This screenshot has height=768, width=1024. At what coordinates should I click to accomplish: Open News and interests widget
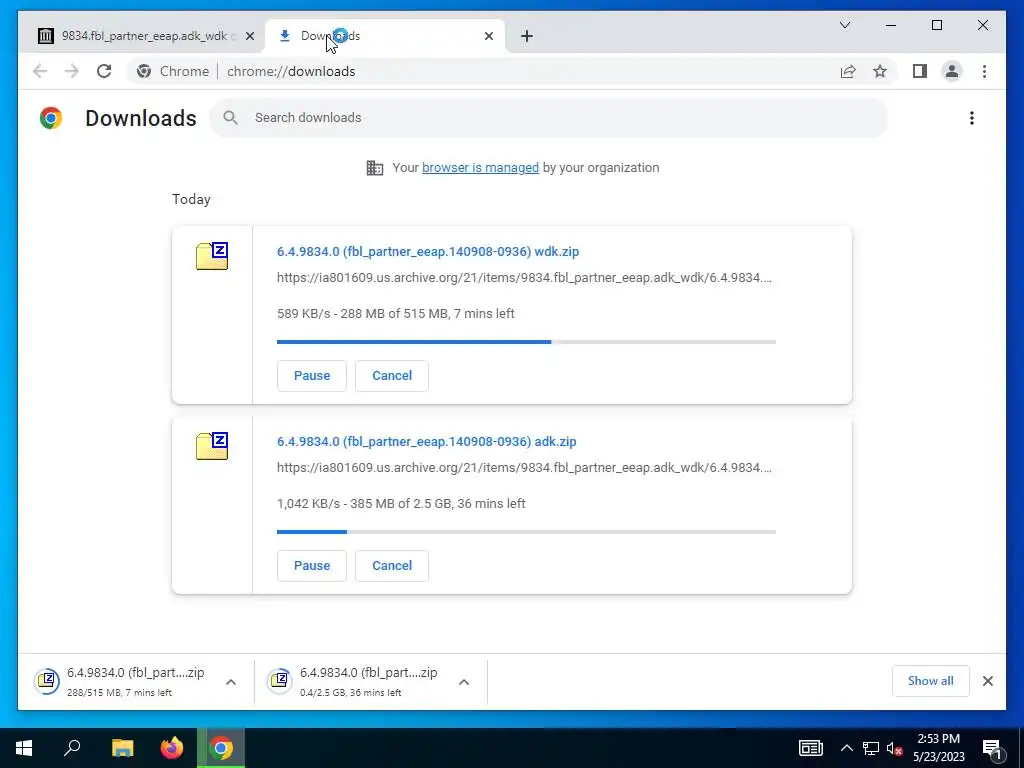pyautogui.click(x=810, y=748)
